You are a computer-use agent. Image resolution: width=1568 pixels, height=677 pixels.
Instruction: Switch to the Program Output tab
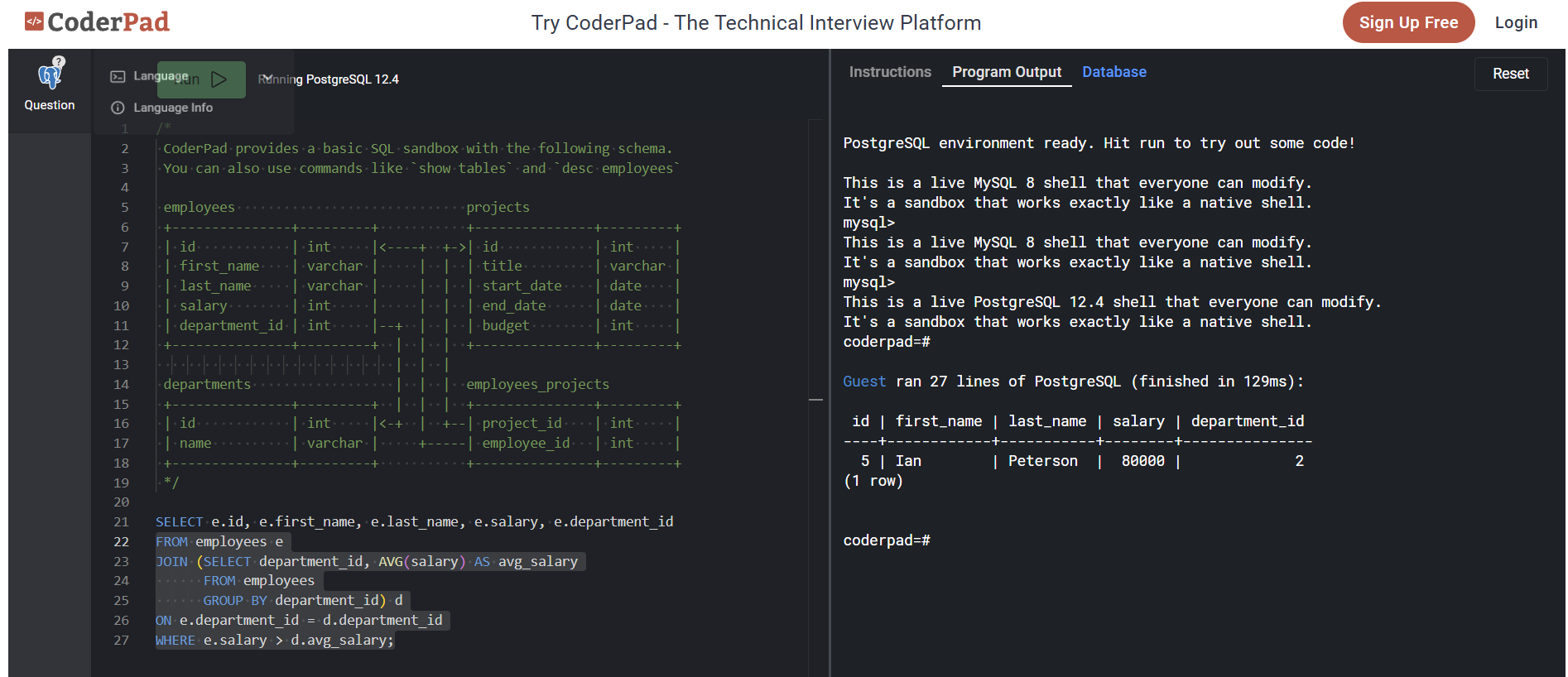click(1007, 72)
